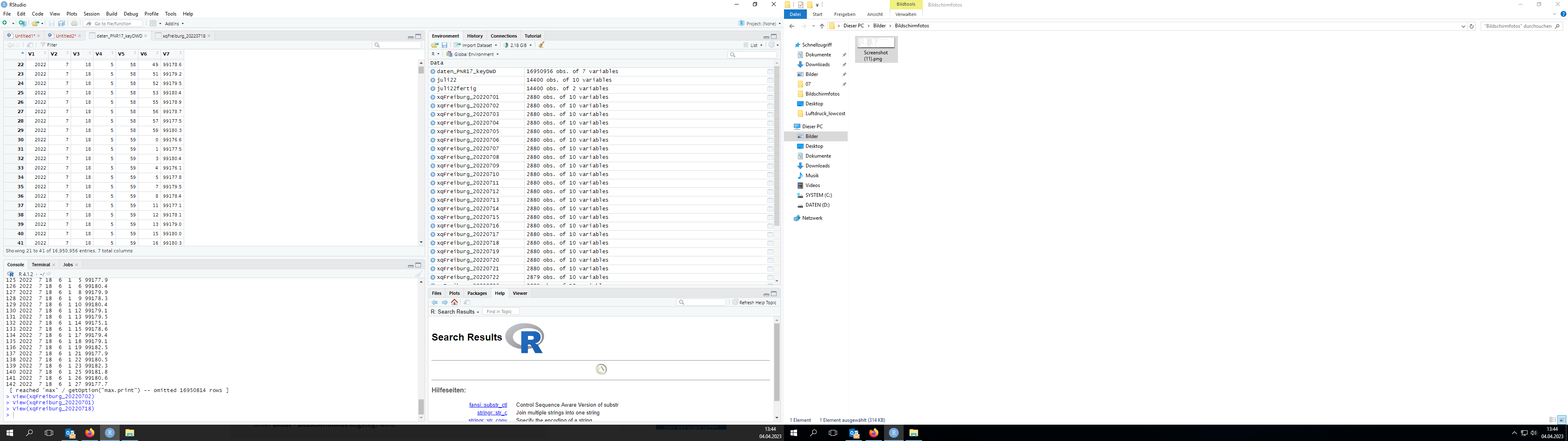Click Refresh Help Topic button

[x=754, y=303]
